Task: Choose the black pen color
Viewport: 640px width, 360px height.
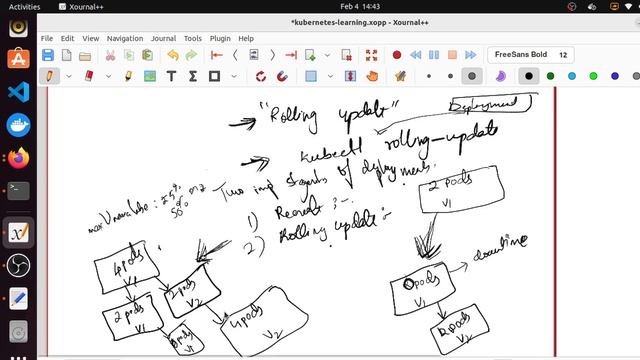Action: point(529,76)
